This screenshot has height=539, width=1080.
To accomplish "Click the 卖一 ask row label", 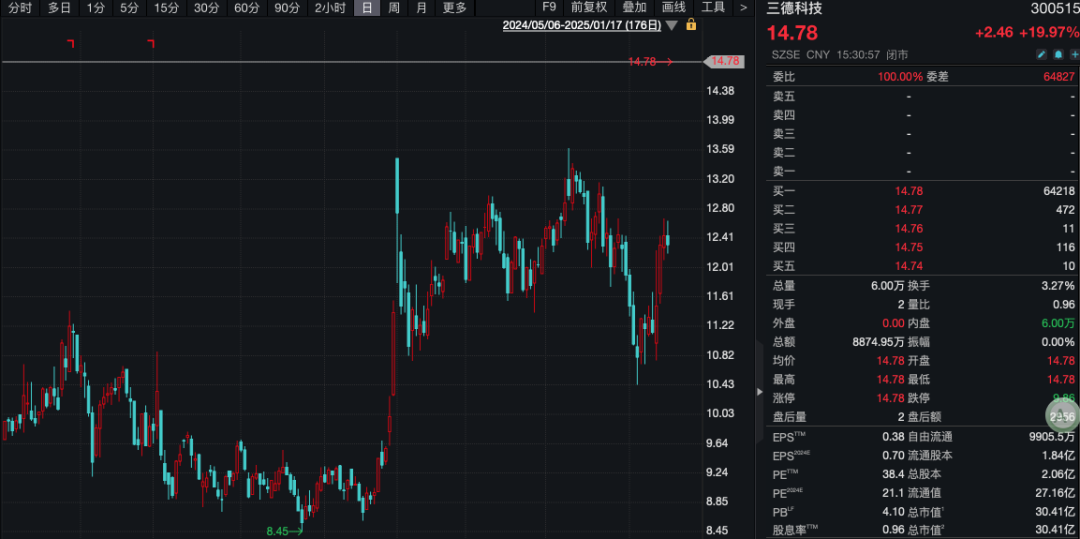I will point(784,171).
